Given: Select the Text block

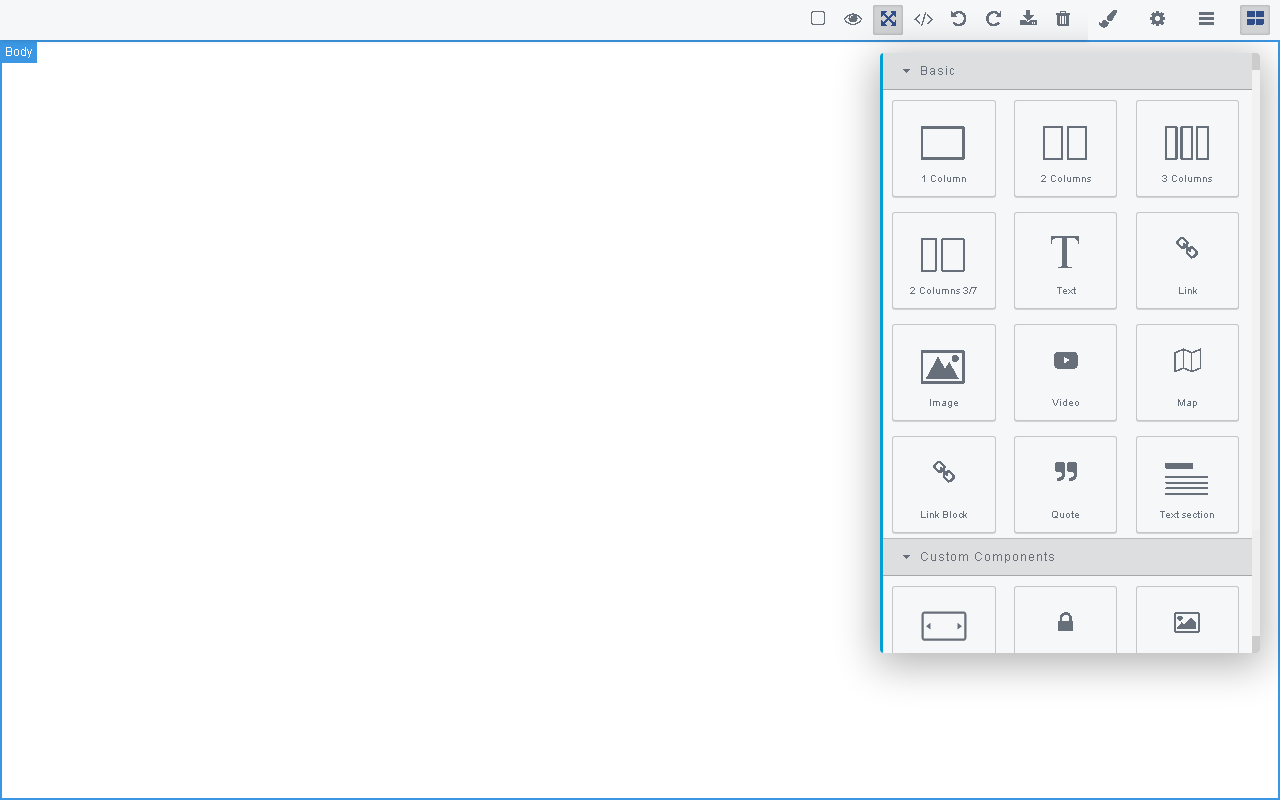Looking at the screenshot, I should [x=1065, y=260].
